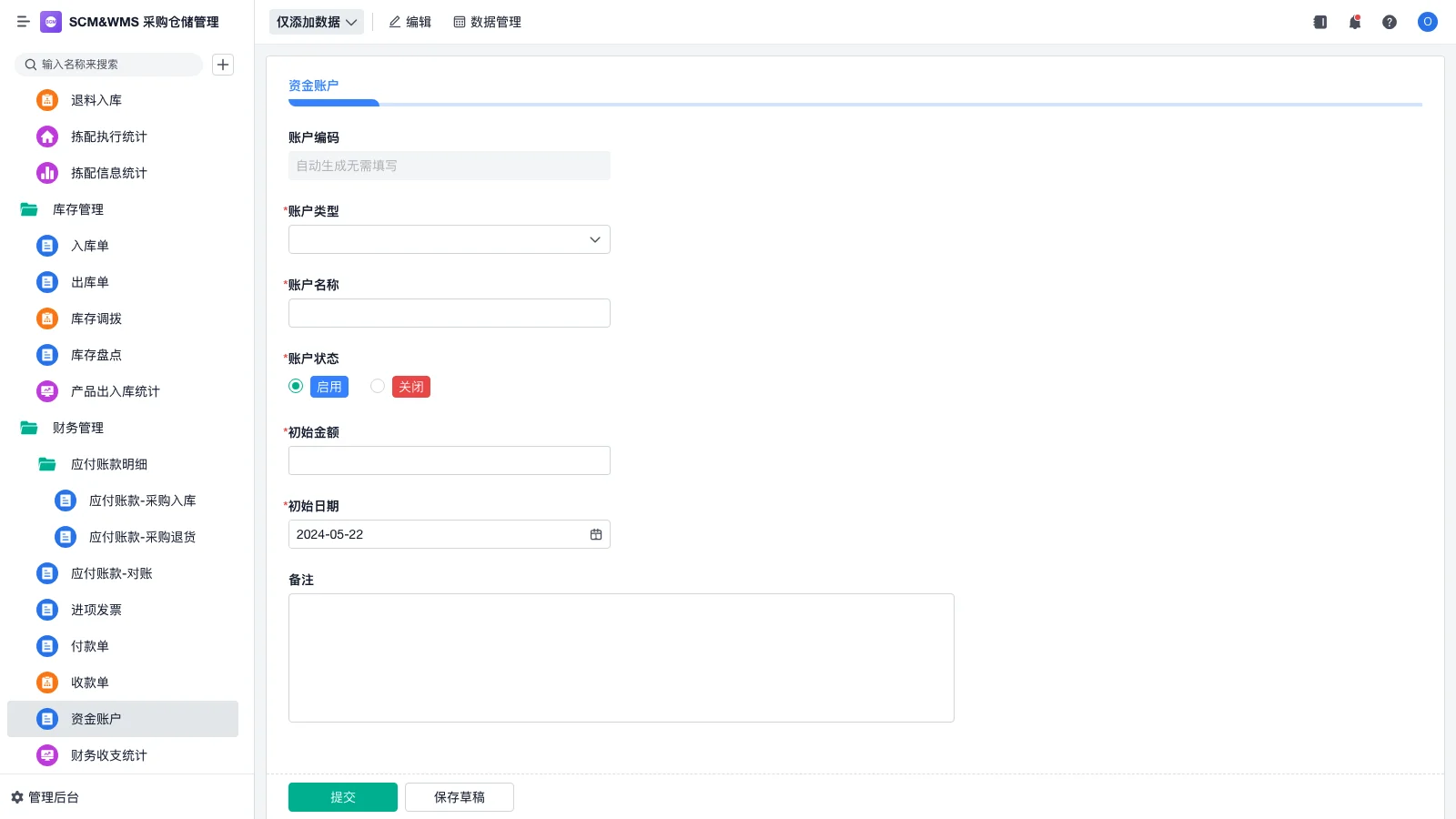Submit the form with 提交 button
This screenshot has height=819, width=1456.
(343, 797)
